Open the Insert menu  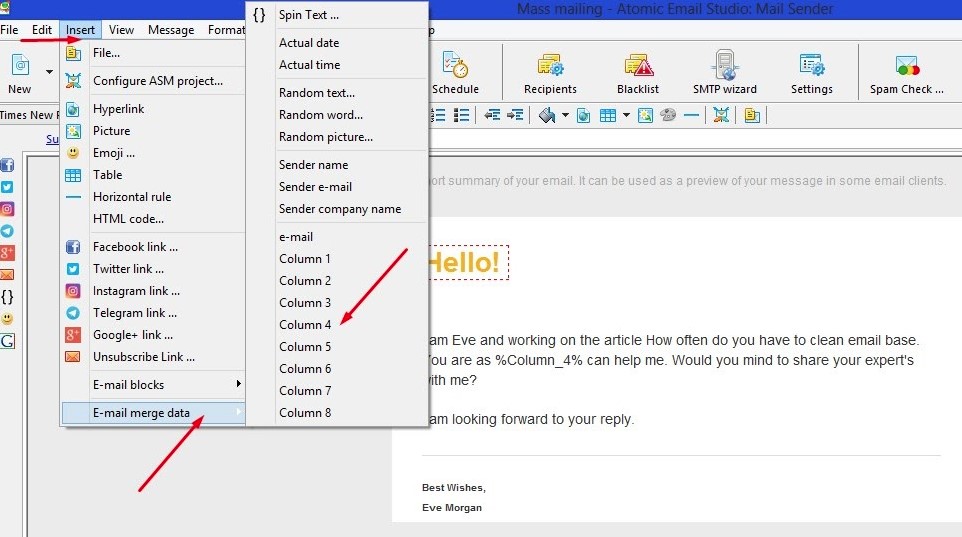tap(80, 29)
